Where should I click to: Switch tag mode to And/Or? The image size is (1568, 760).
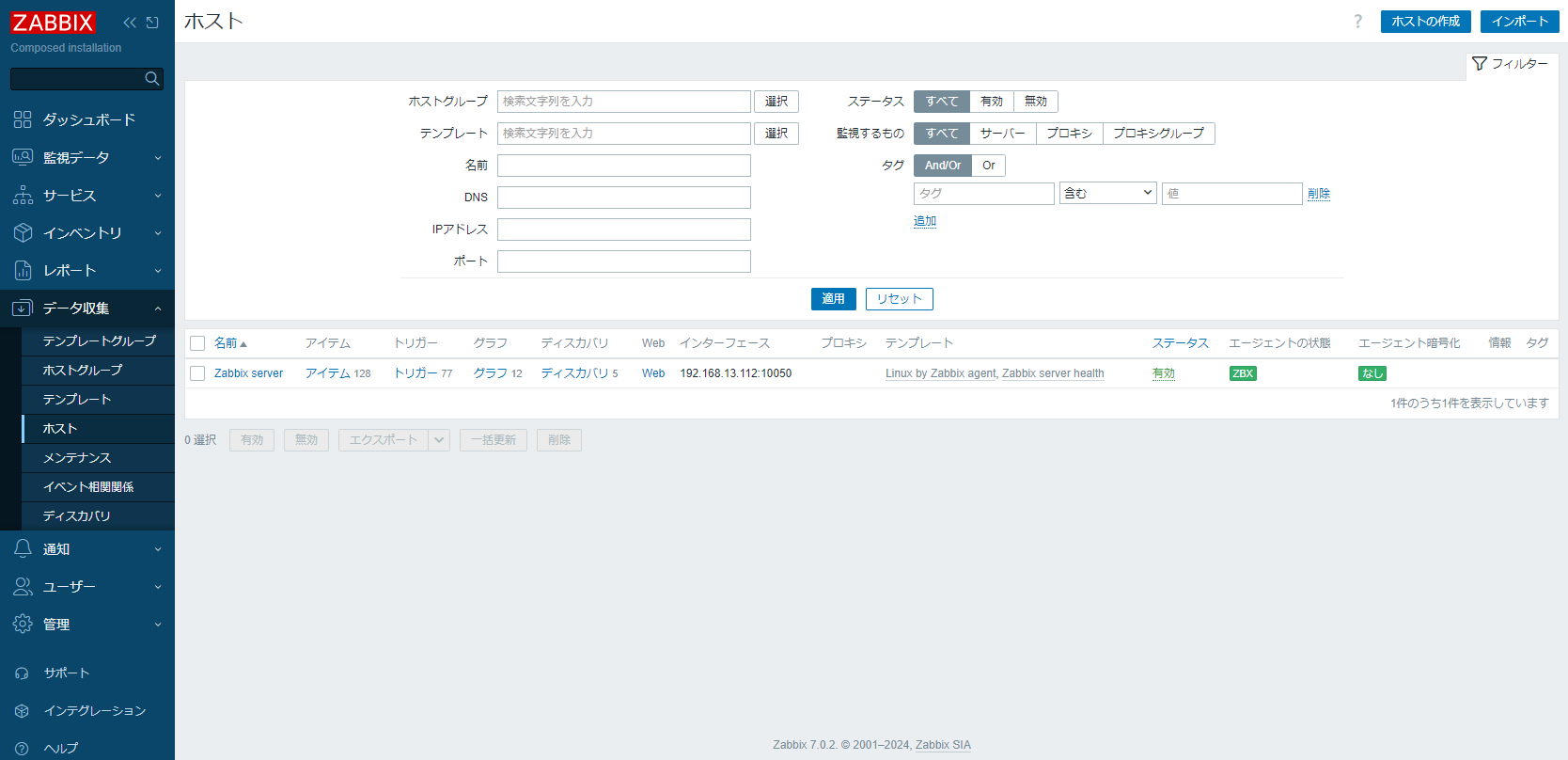click(943, 166)
